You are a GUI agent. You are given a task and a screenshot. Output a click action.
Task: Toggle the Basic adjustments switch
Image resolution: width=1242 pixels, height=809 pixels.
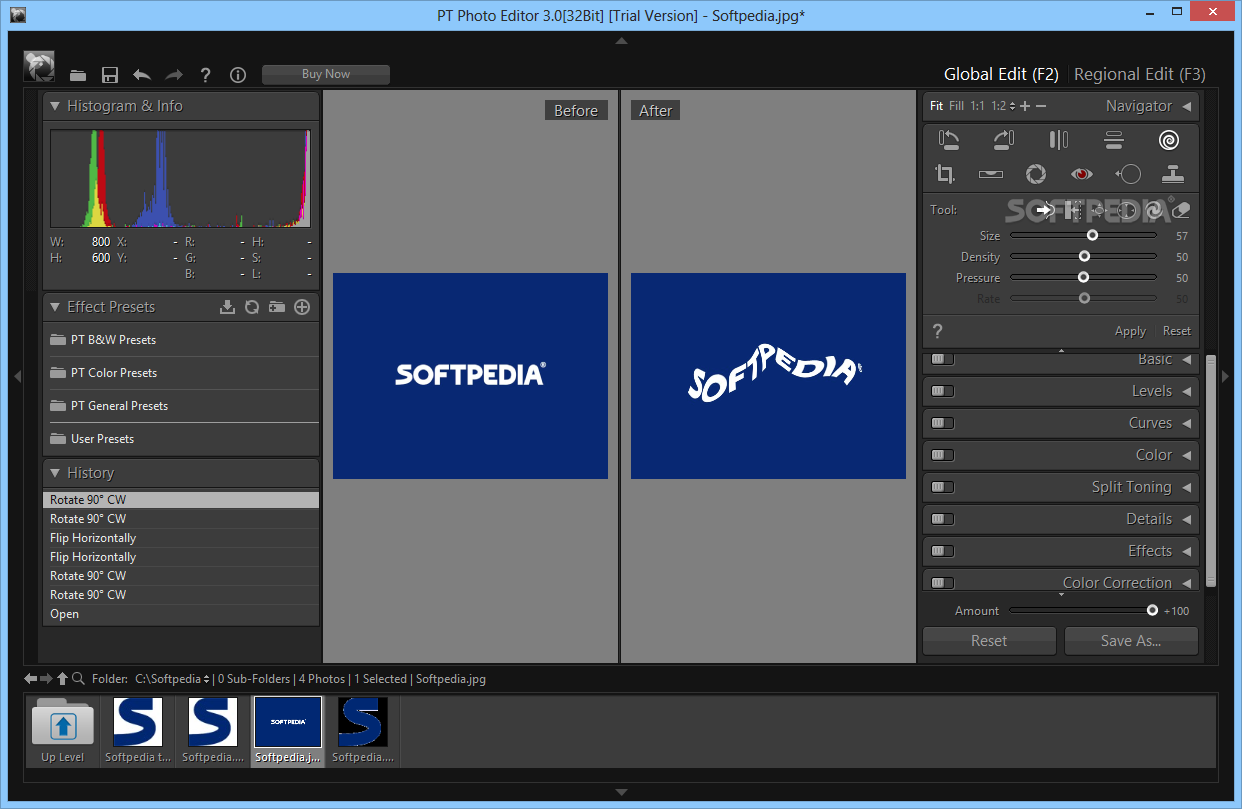943,359
